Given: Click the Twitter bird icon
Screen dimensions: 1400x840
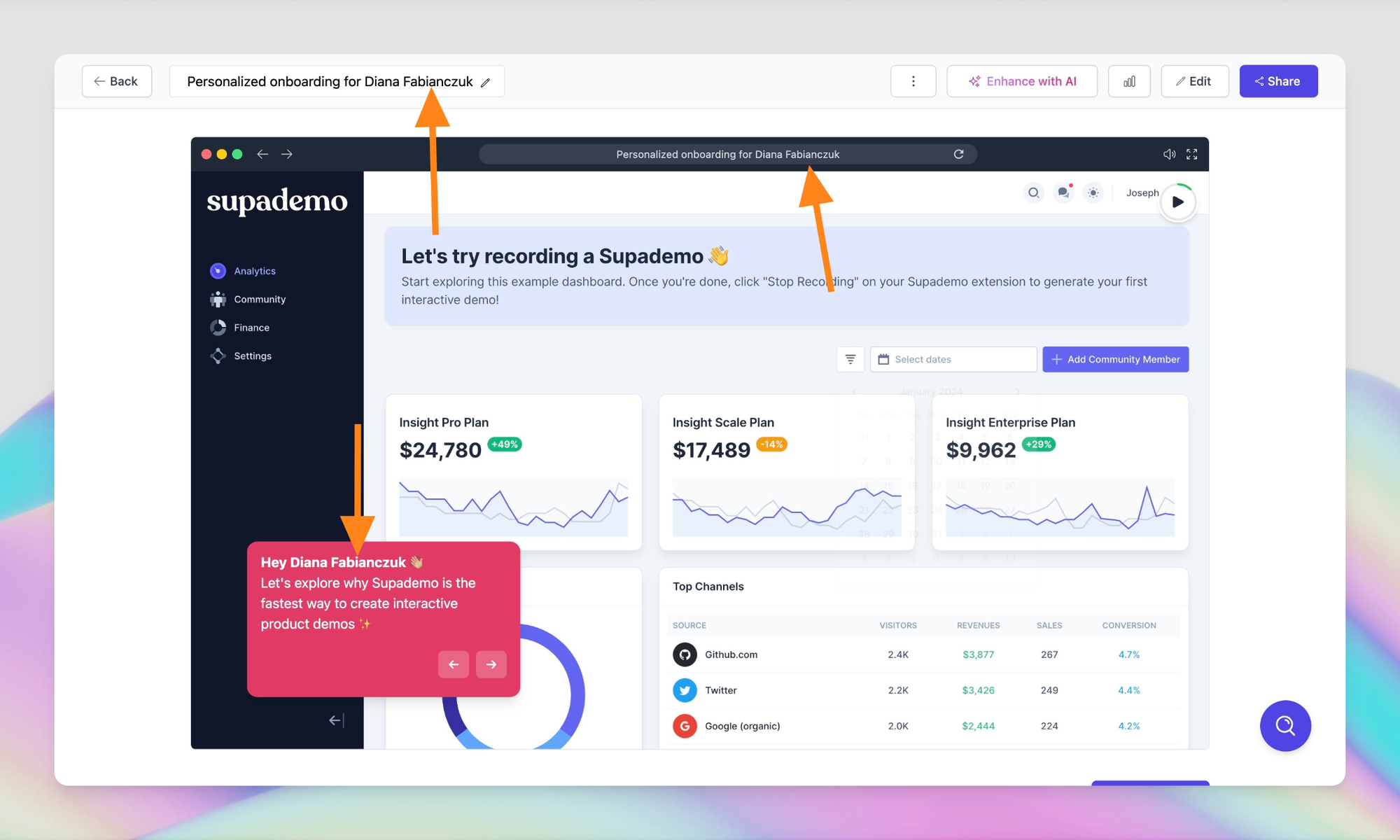Looking at the screenshot, I should pos(685,690).
